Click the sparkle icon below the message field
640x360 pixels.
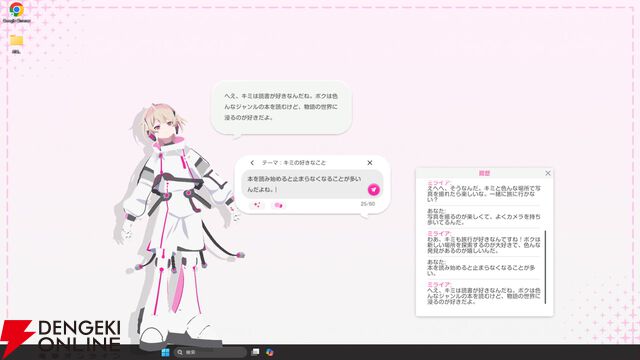click(257, 205)
